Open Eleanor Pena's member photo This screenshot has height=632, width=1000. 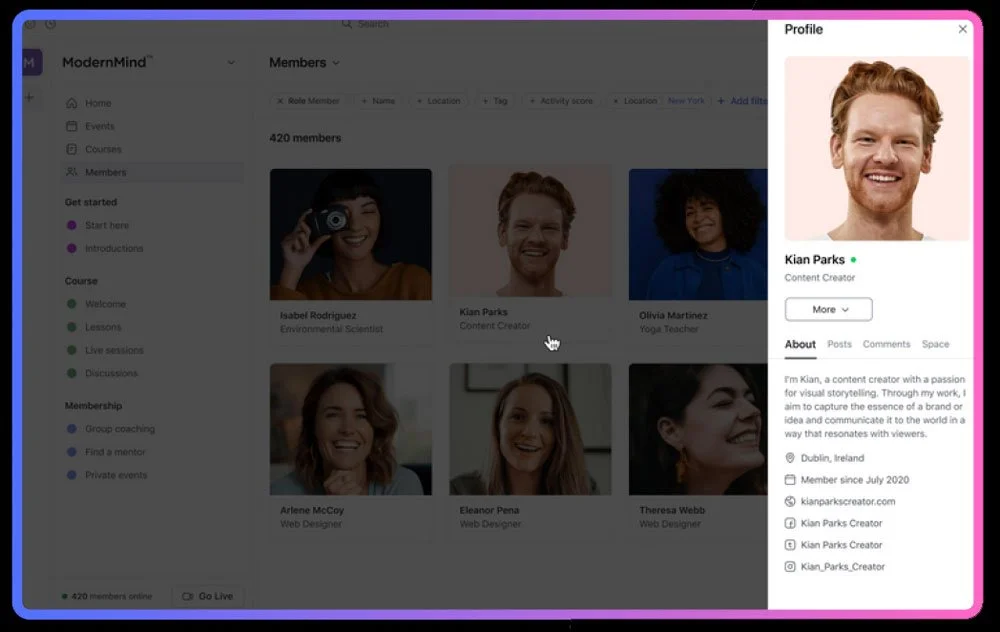[530, 429]
